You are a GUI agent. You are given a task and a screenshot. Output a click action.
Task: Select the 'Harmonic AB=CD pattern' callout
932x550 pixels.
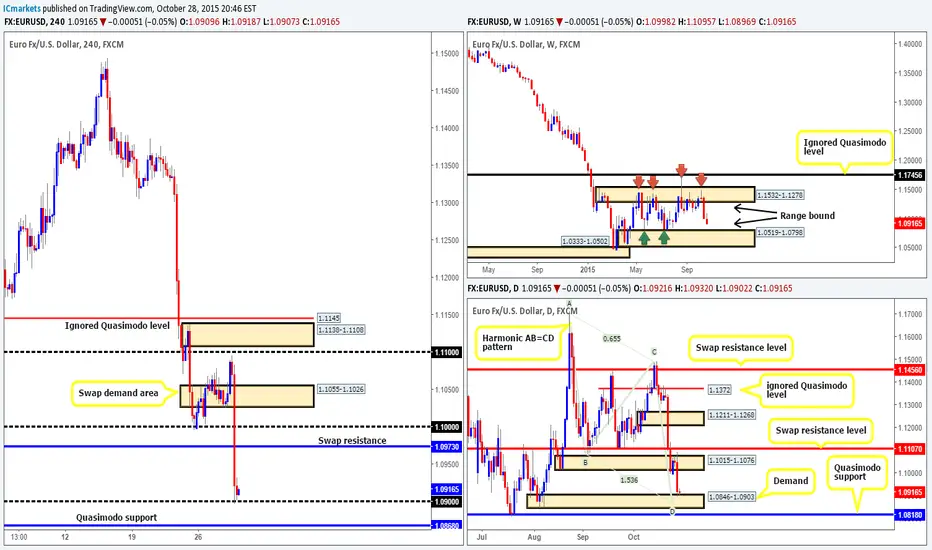[x=518, y=342]
